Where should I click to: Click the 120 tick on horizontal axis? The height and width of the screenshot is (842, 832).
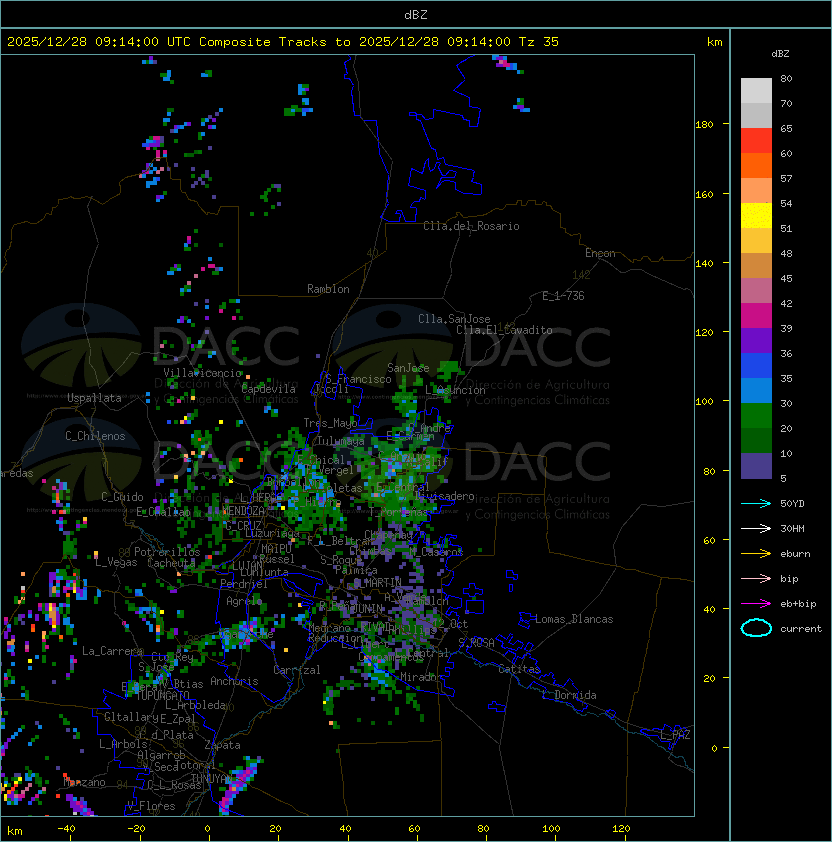coord(621,829)
